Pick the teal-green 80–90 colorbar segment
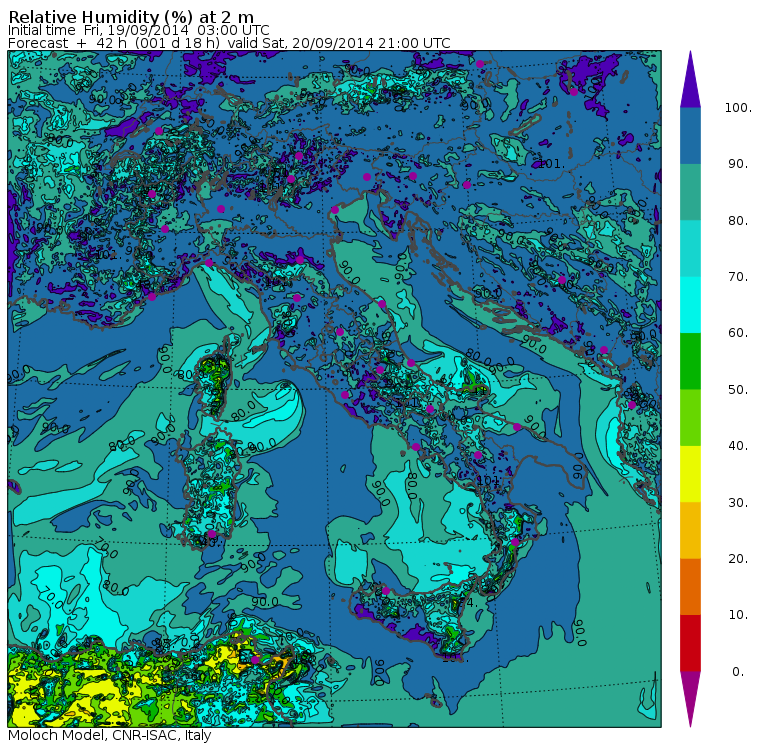Viewport: 760px width, 749px height. (690, 192)
